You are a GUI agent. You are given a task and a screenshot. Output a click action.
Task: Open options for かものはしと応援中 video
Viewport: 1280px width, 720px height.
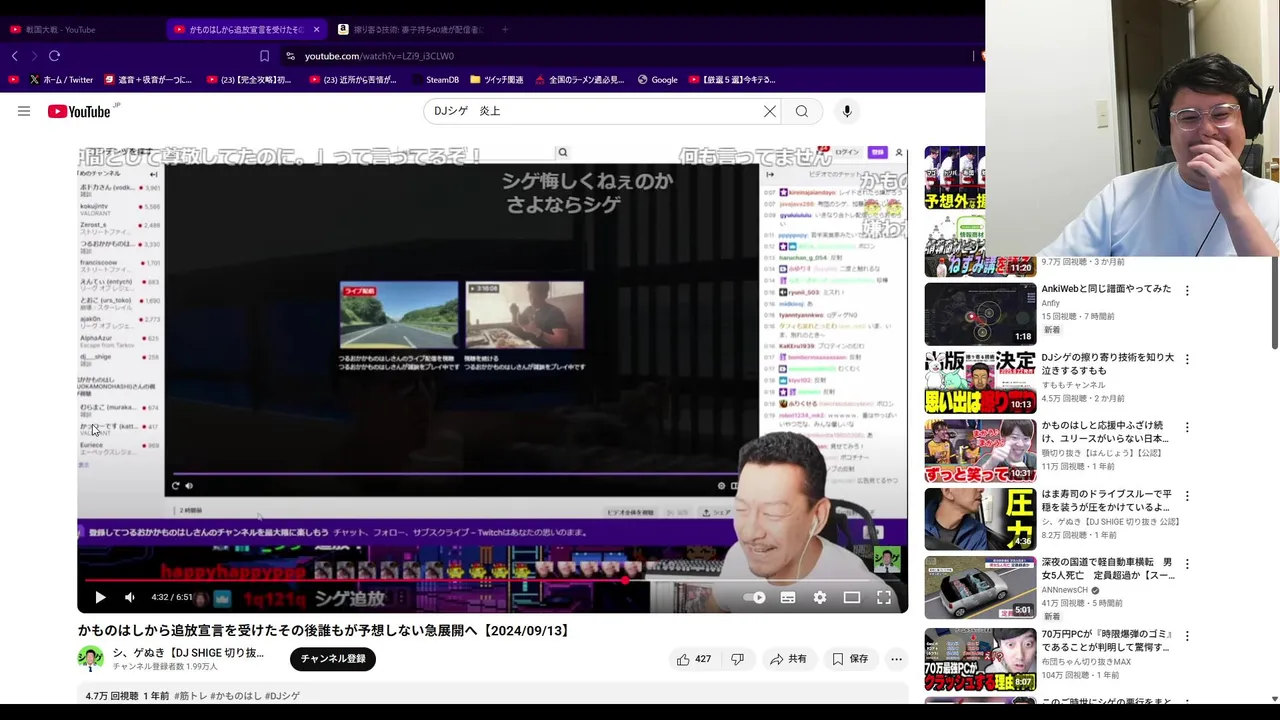[x=1187, y=427]
